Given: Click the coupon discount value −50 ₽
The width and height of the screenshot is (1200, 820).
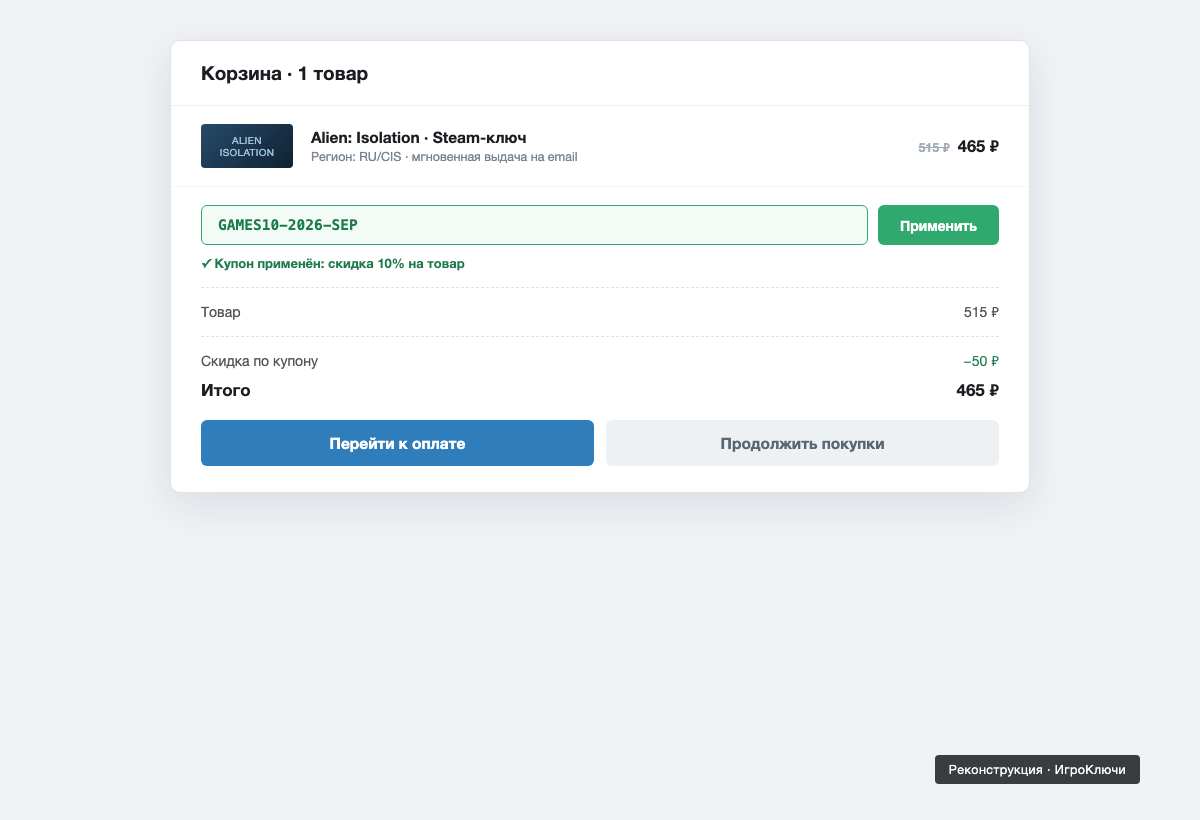Looking at the screenshot, I should (x=981, y=361).
